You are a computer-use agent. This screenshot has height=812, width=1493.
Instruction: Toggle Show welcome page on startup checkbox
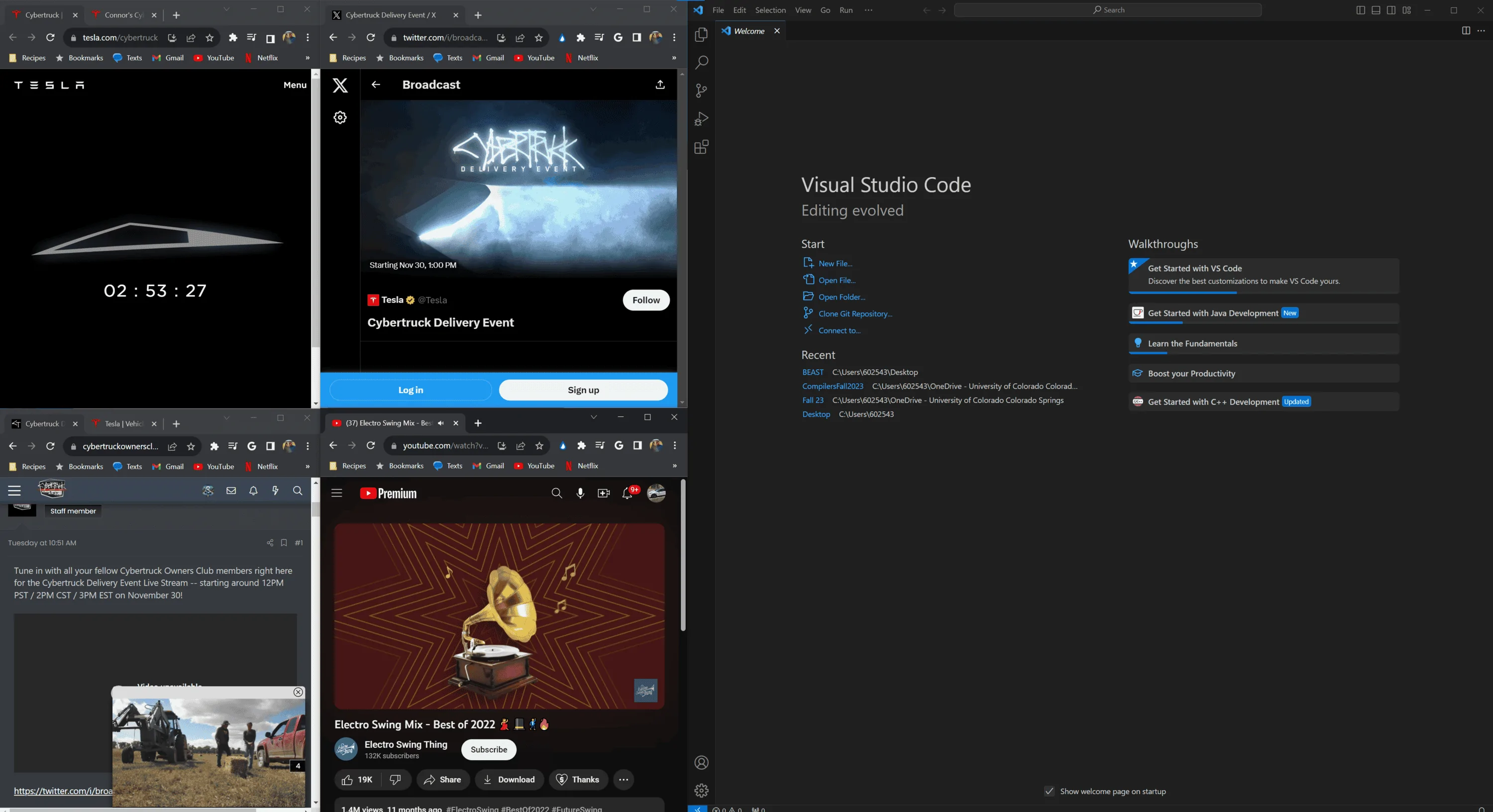(1049, 791)
